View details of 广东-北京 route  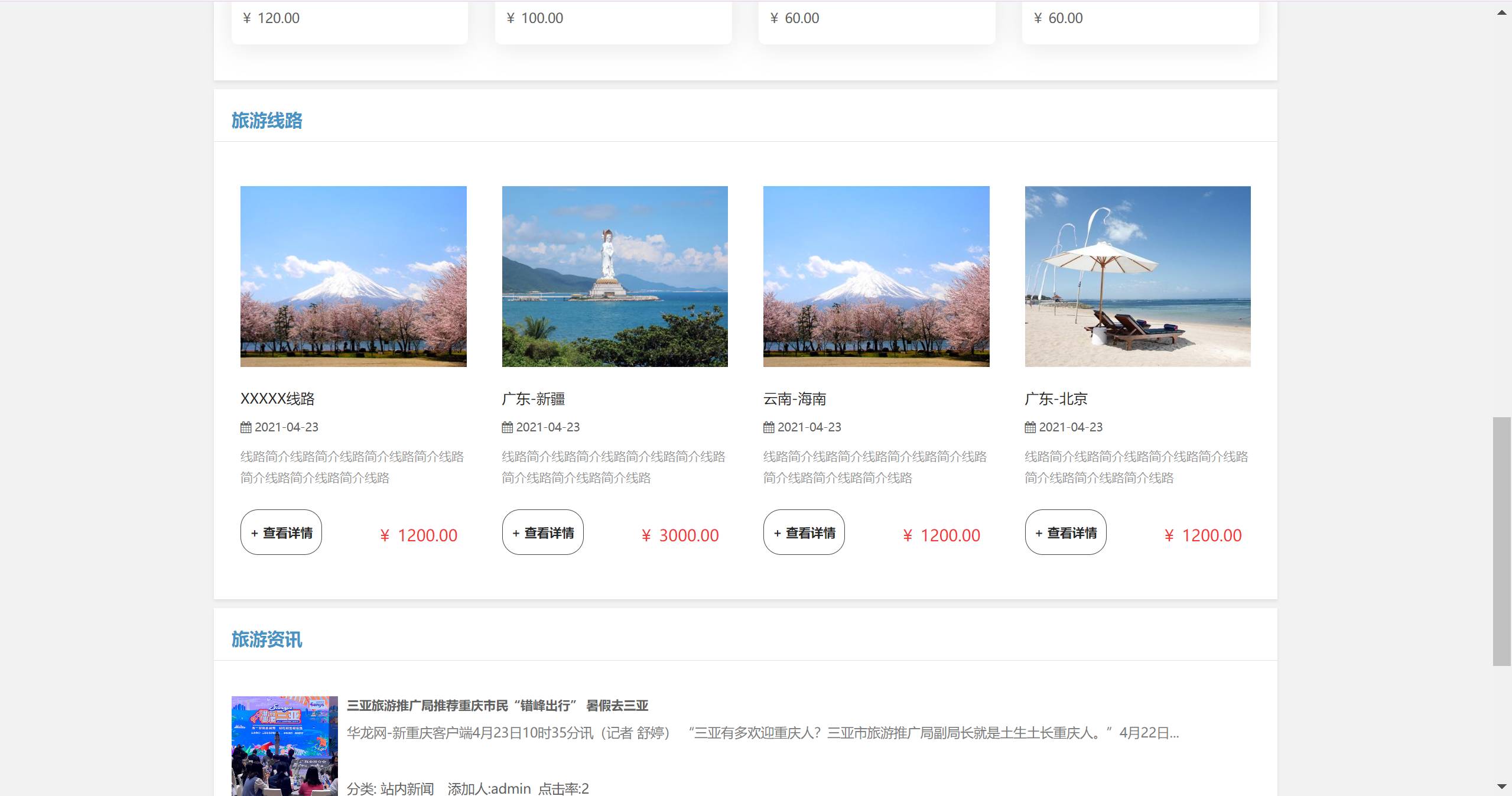1065,532
